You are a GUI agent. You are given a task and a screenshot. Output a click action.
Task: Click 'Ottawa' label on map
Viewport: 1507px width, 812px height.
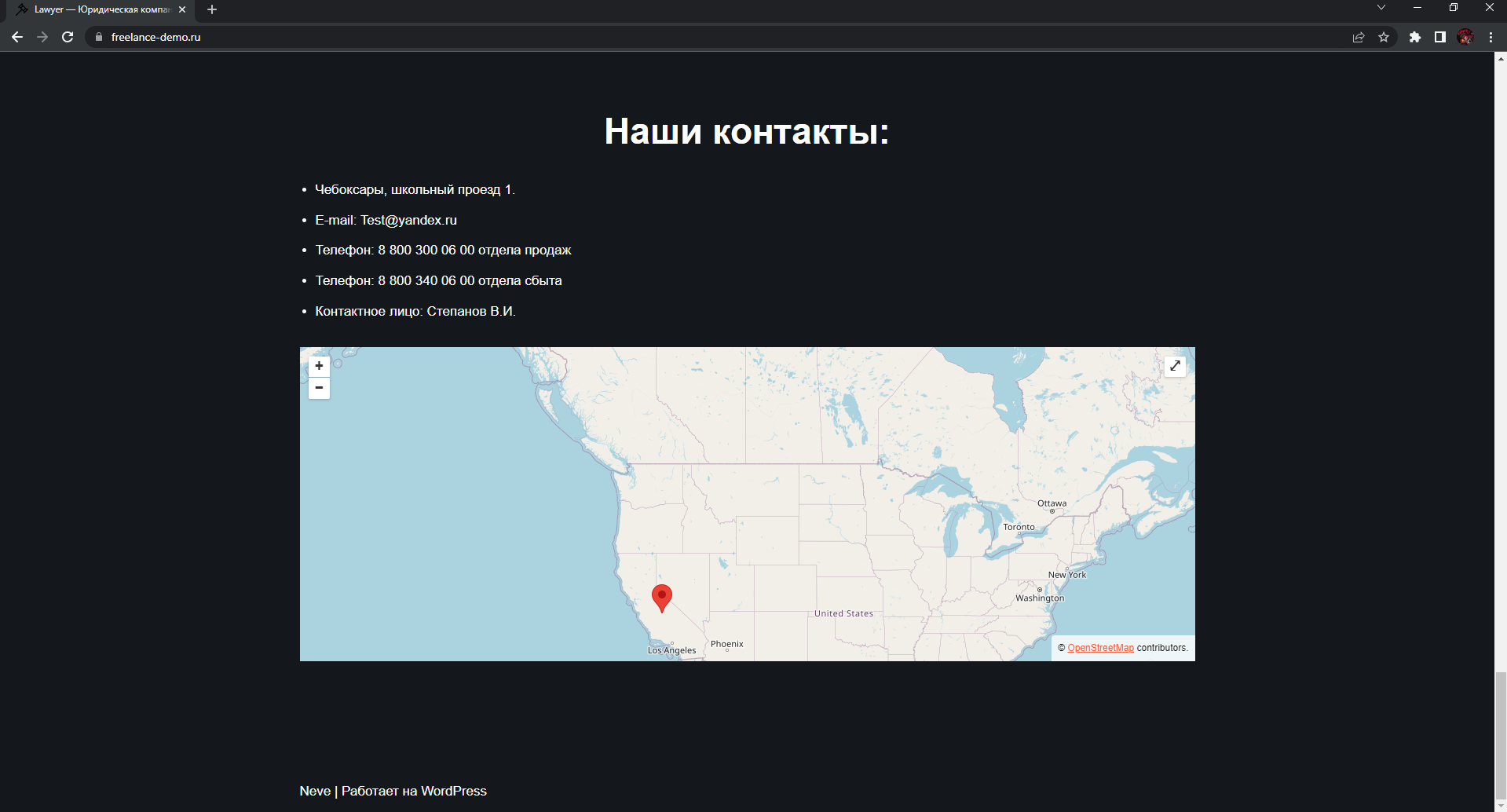tap(1052, 503)
